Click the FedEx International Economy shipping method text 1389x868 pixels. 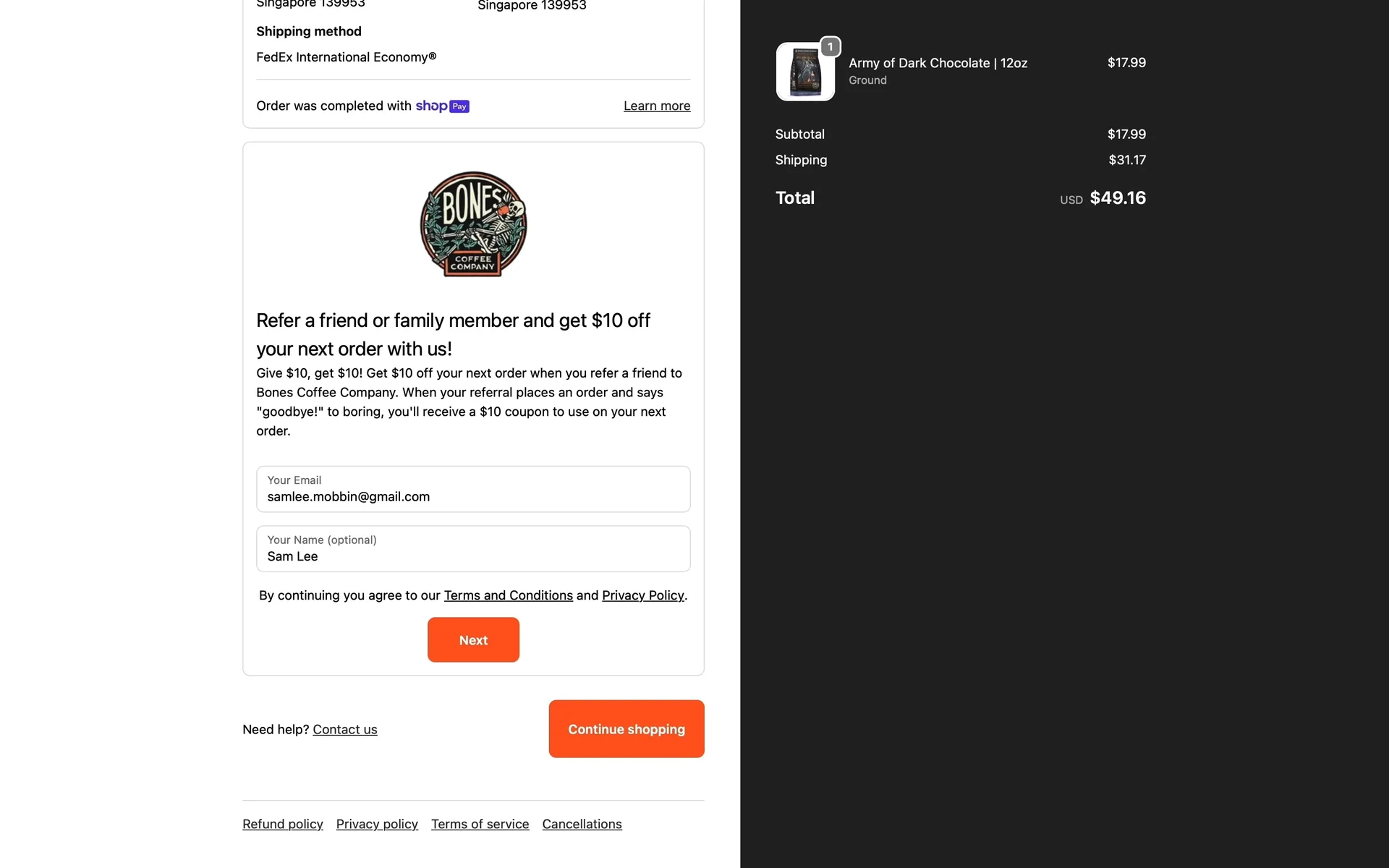pos(346,57)
